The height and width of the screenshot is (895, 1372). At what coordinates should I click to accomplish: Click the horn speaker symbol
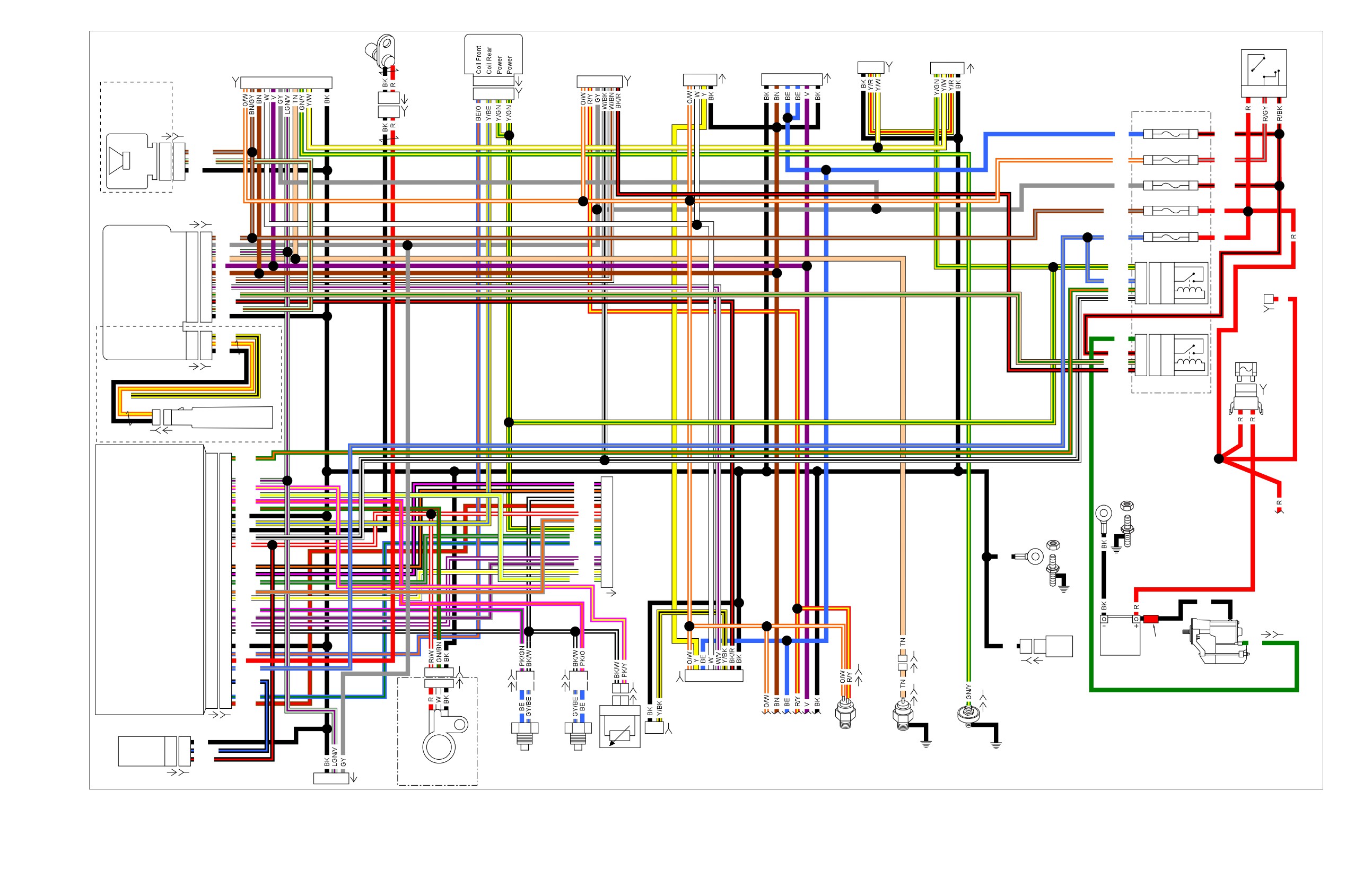(x=119, y=160)
